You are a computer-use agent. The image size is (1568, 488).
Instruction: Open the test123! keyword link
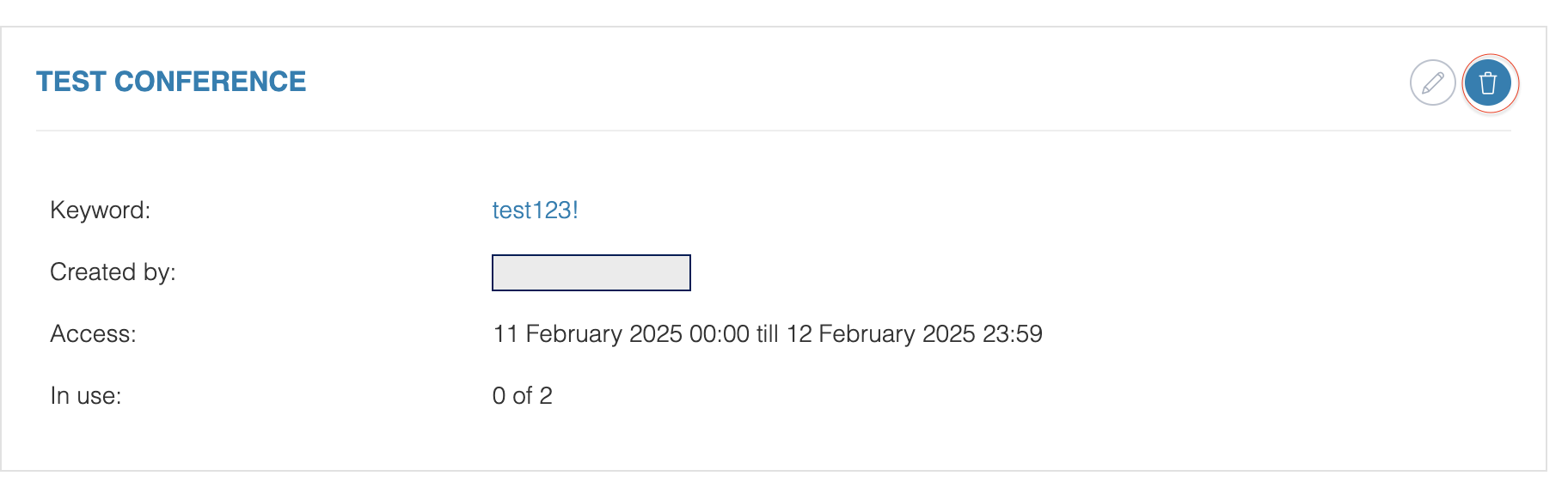pos(535,210)
